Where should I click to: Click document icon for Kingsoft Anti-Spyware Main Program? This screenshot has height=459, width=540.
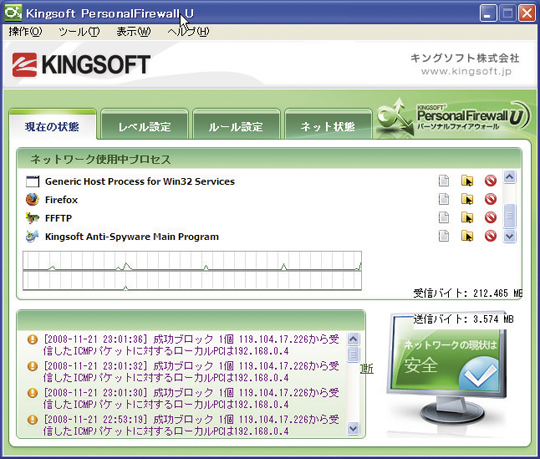444,236
